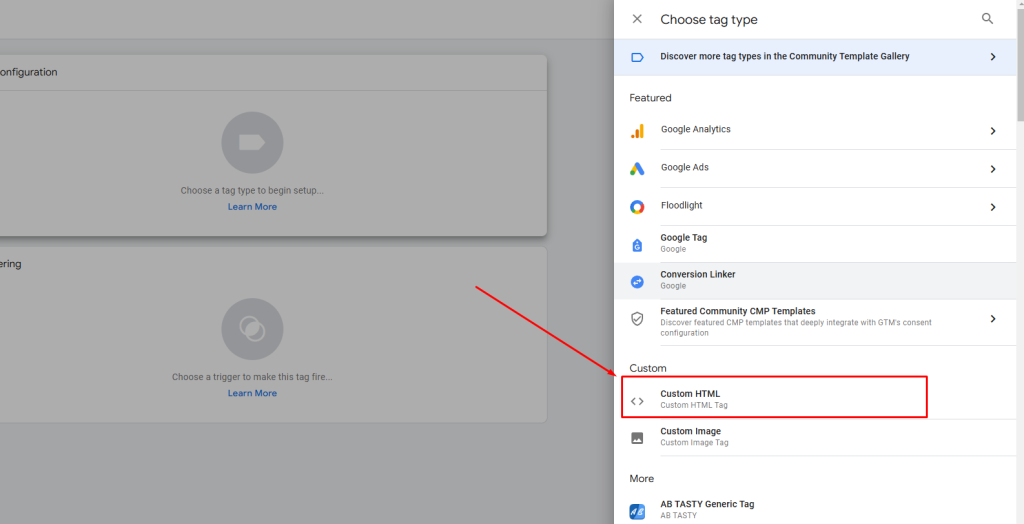Expand Google Ads chevron arrow

point(993,169)
